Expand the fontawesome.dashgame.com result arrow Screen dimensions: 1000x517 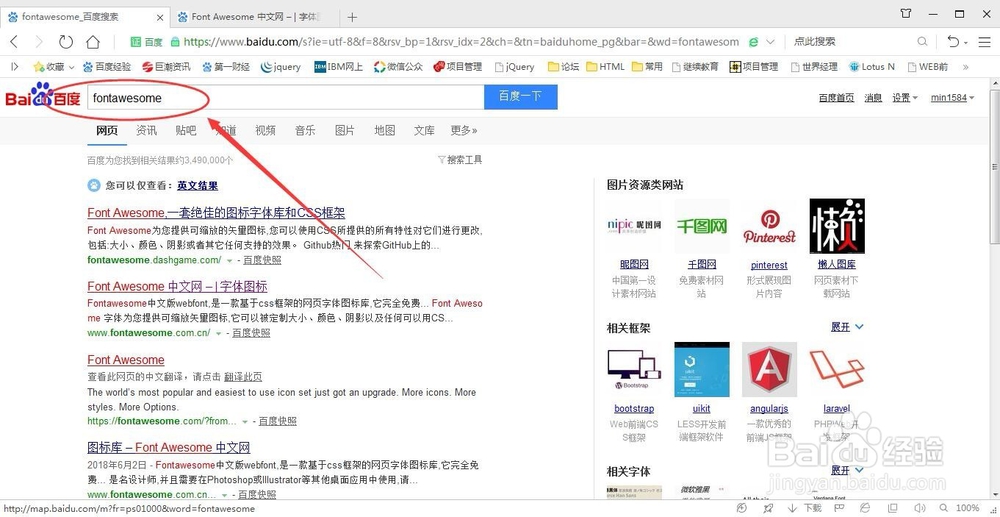click(x=229, y=261)
